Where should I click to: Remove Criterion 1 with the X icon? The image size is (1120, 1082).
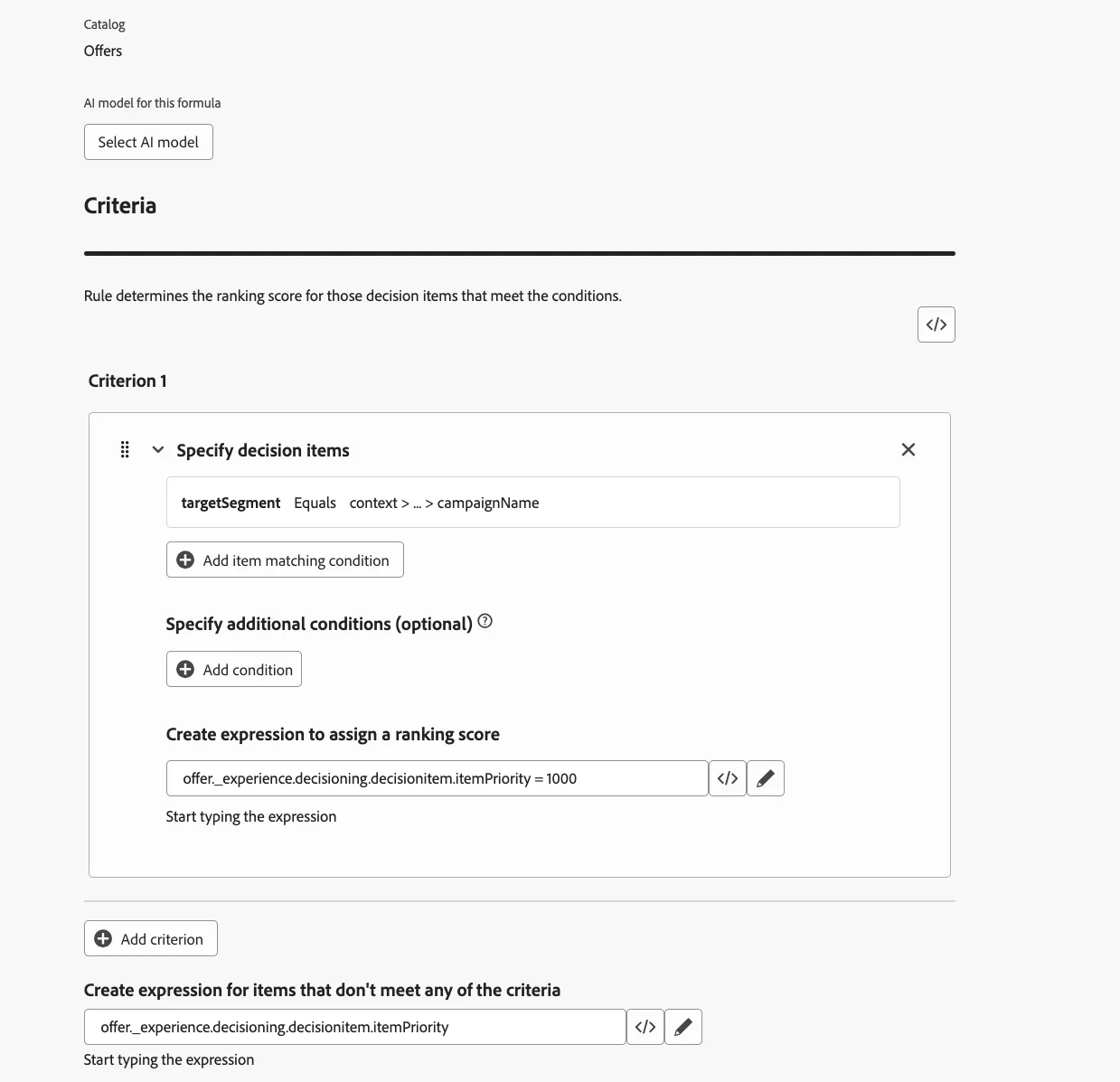pos(908,449)
